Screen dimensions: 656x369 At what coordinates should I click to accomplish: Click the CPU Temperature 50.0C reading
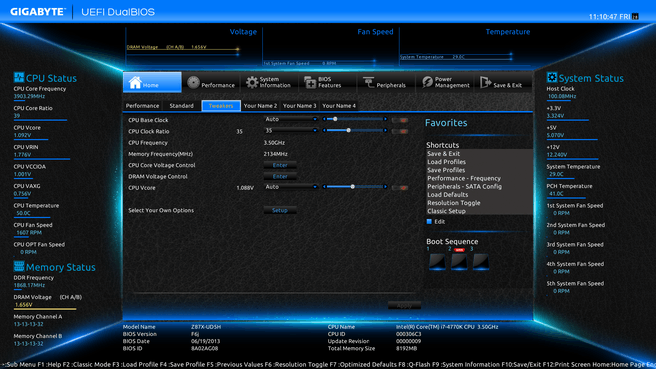[x=23, y=213]
